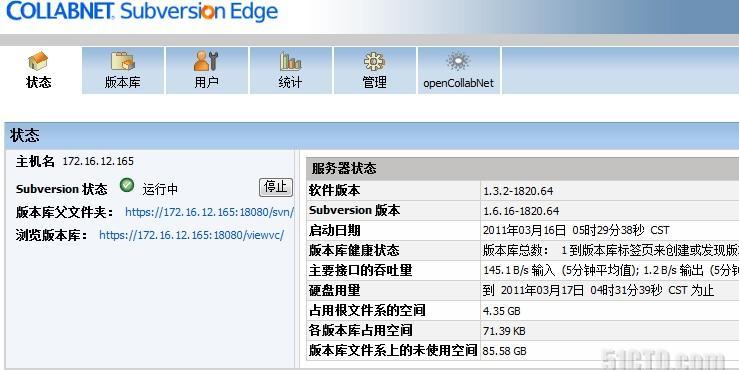Switch to the 版本库 tab label
The image size is (739, 370).
[x=123, y=82]
